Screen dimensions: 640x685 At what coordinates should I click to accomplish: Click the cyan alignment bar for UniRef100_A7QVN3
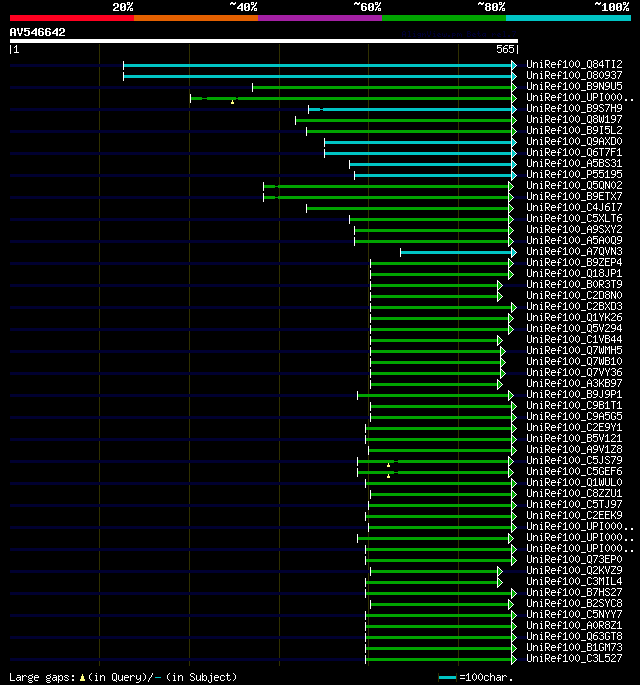[x=458, y=252]
